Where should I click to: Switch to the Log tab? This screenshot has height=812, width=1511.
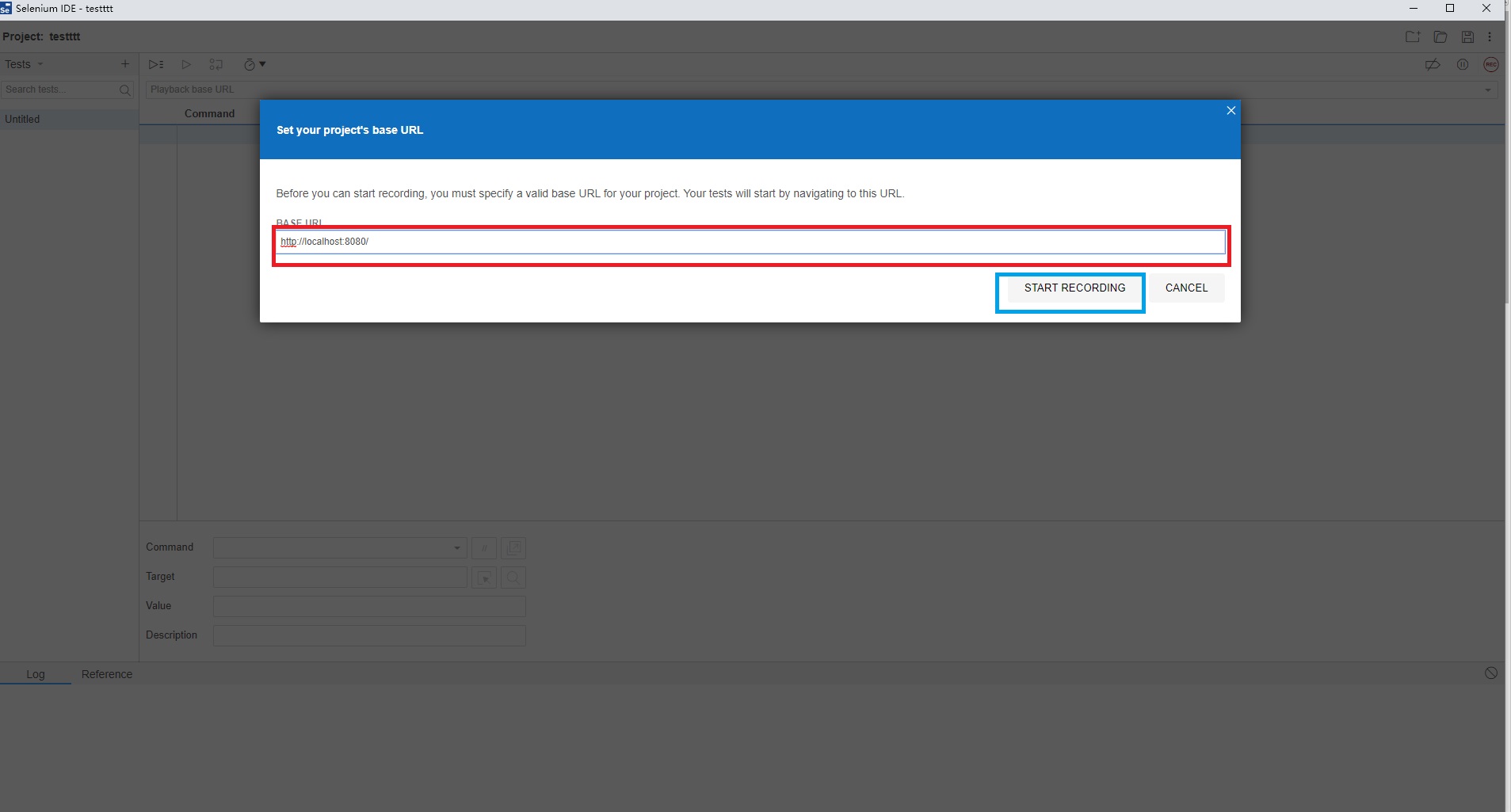(36, 674)
